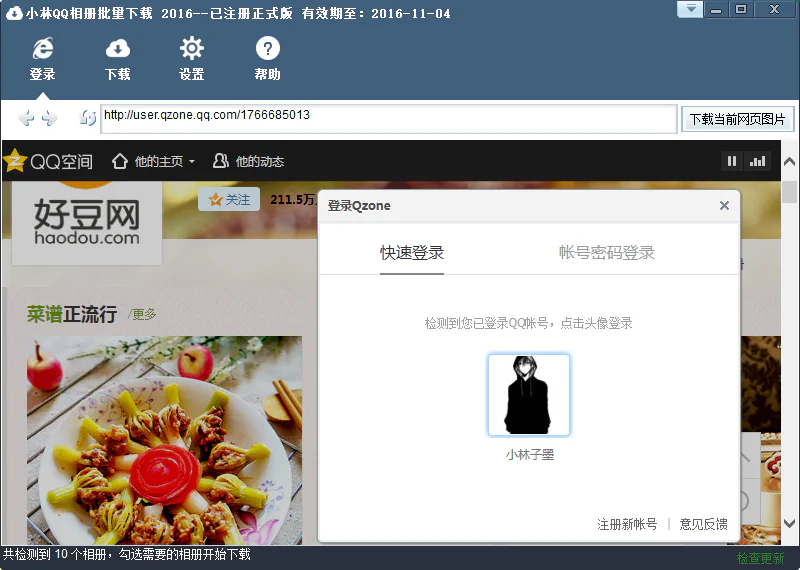This screenshot has width=800, height=570.
Task: Open the 注册新帐号 link
Action: click(x=627, y=524)
